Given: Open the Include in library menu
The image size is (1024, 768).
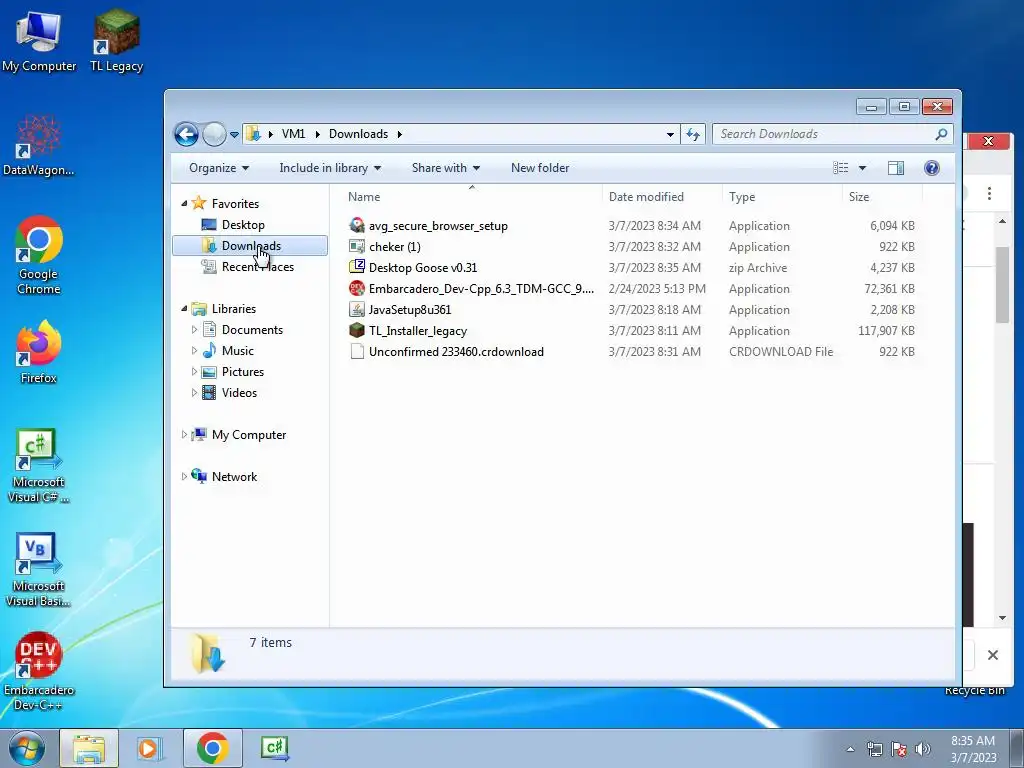Looking at the screenshot, I should [x=330, y=168].
